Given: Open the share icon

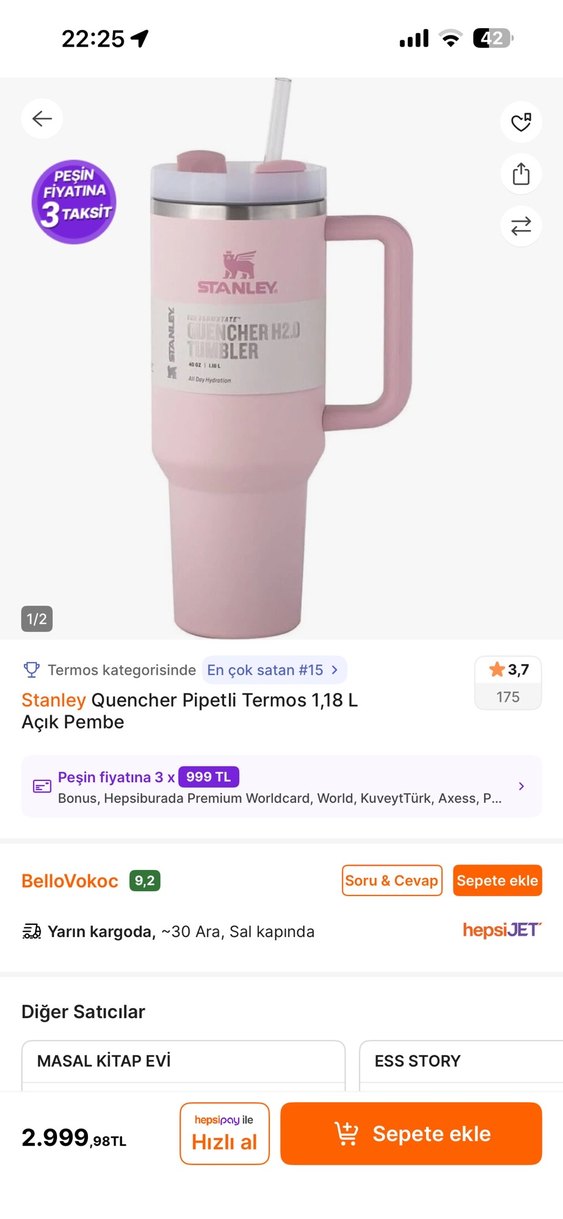Looking at the screenshot, I should point(521,174).
